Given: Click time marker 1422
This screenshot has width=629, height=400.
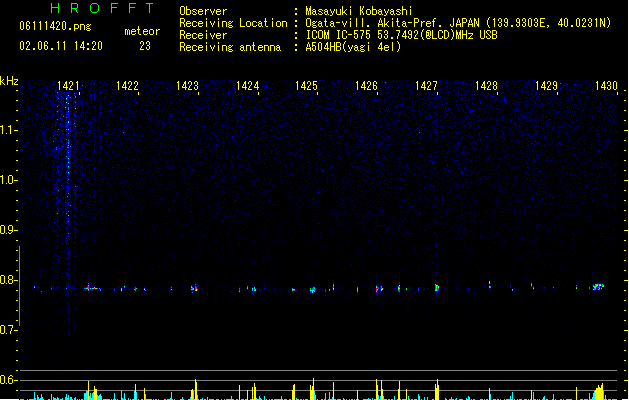Looking at the screenshot, I should pyautogui.click(x=127, y=86).
